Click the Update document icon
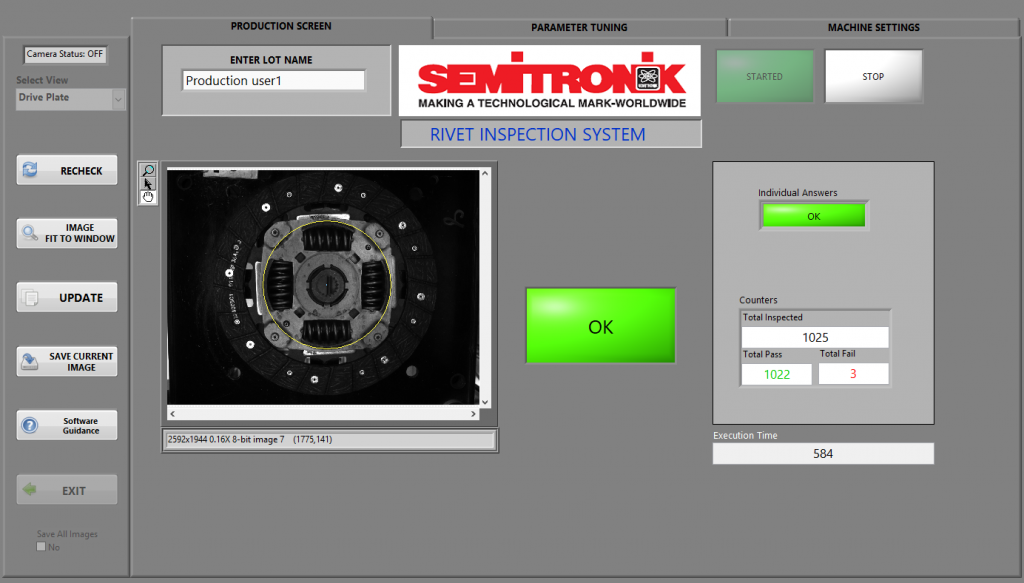The width and height of the screenshot is (1024, 583). pos(30,298)
